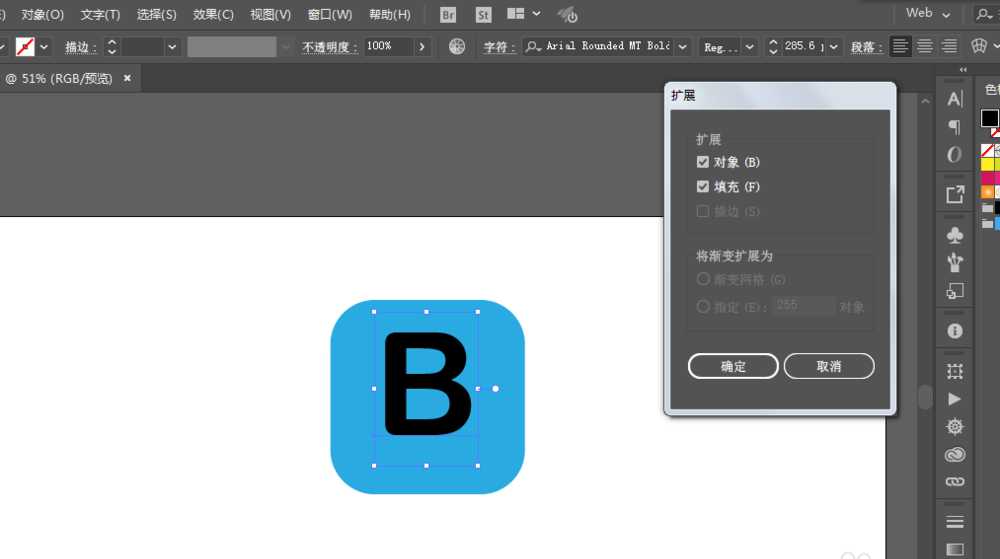Open the Stroke panel lines icon

955,522
